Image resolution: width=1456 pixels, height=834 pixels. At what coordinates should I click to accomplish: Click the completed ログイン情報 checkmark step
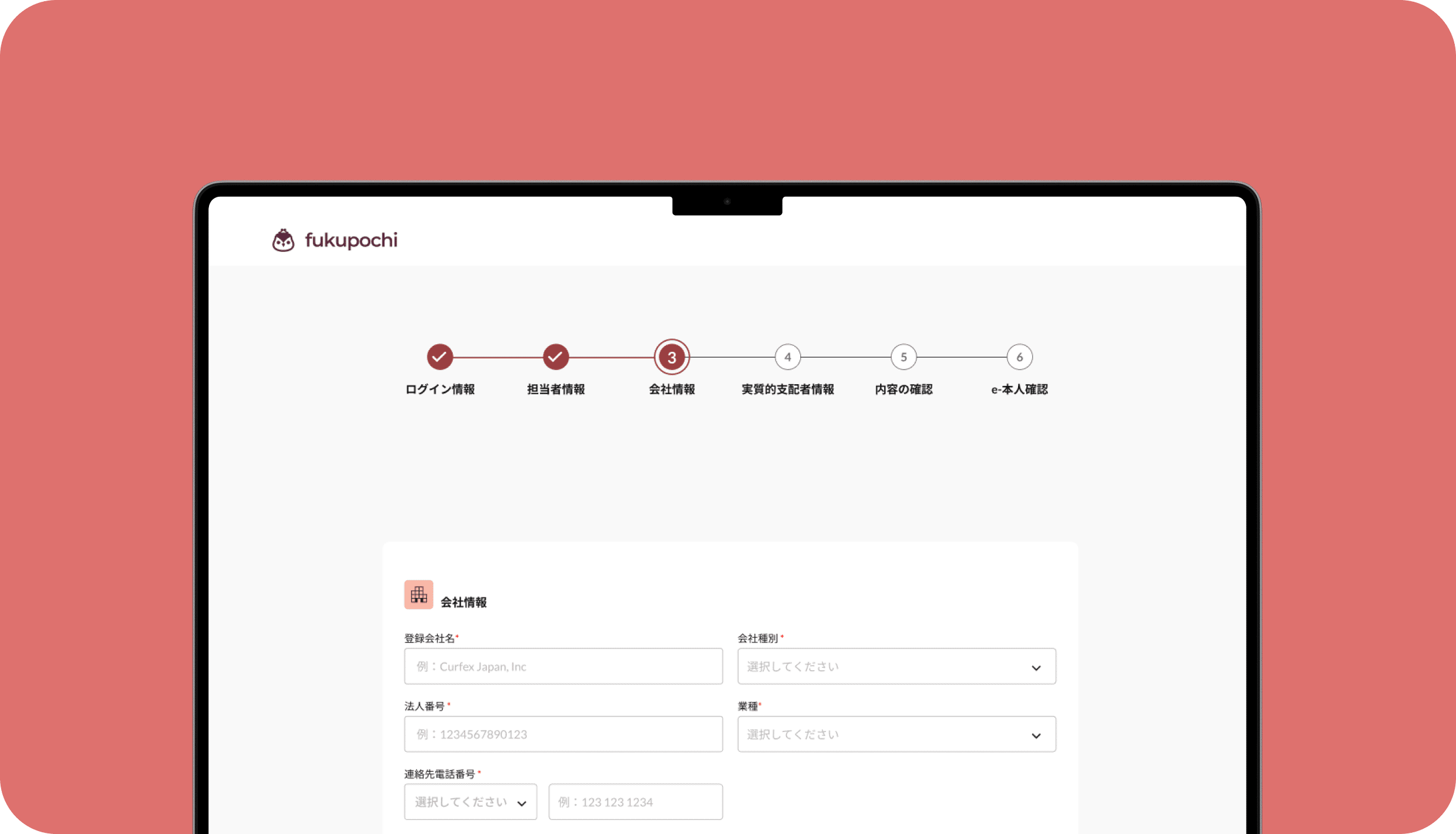coord(440,357)
